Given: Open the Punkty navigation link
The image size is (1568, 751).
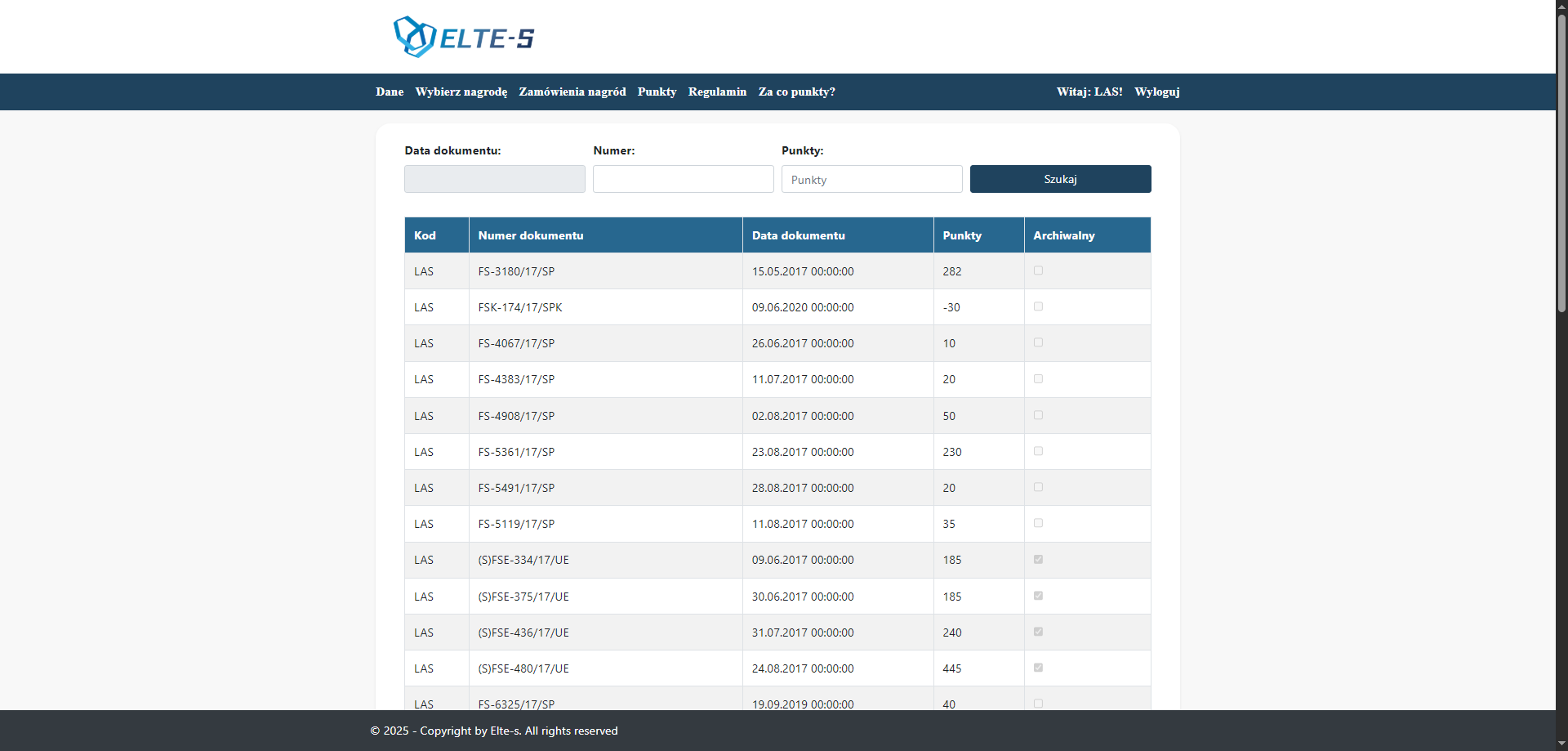Looking at the screenshot, I should [657, 92].
